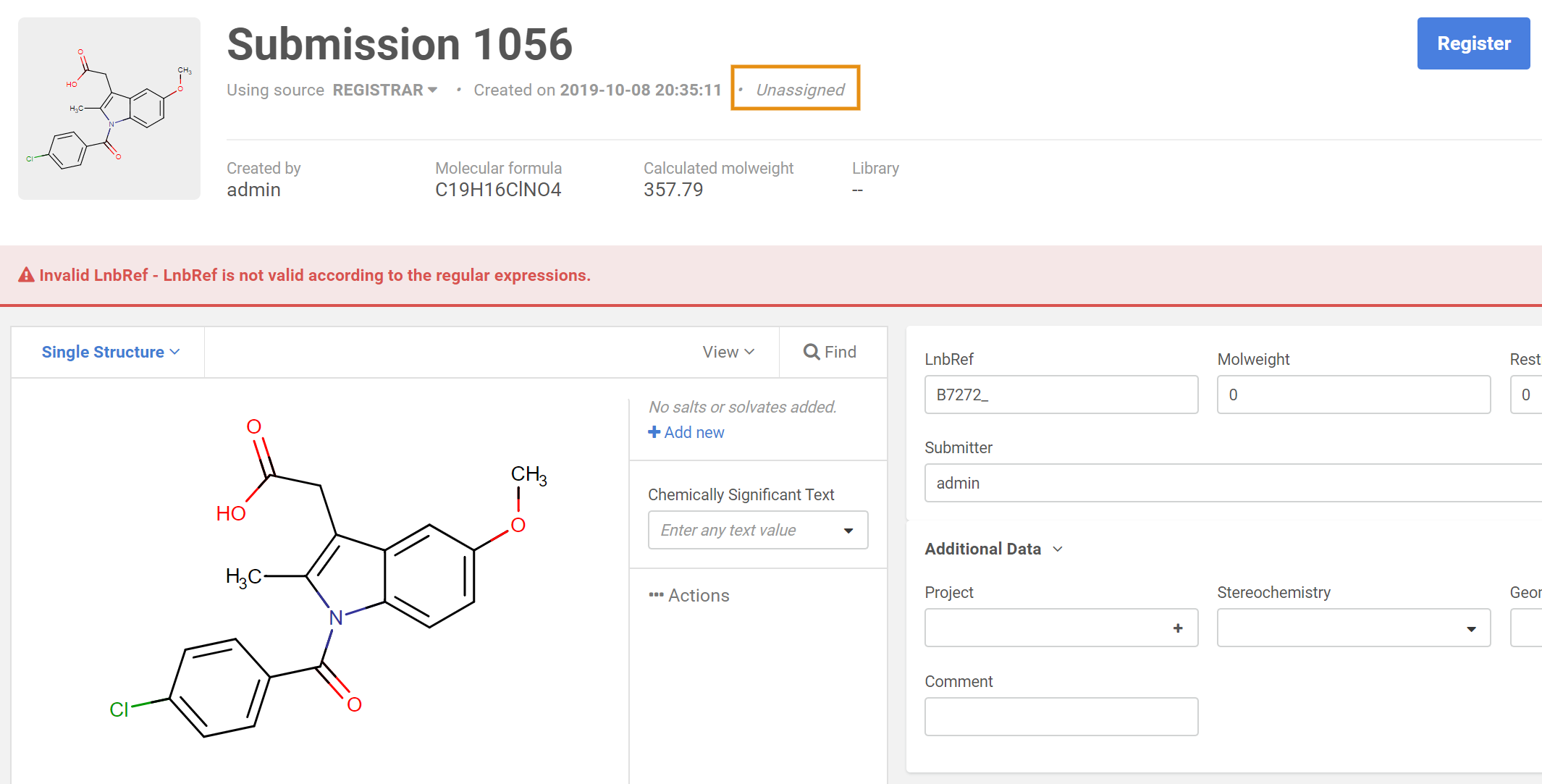Expand the Single Structure dropdown
Image resolution: width=1542 pixels, height=784 pixels.
coord(110,352)
